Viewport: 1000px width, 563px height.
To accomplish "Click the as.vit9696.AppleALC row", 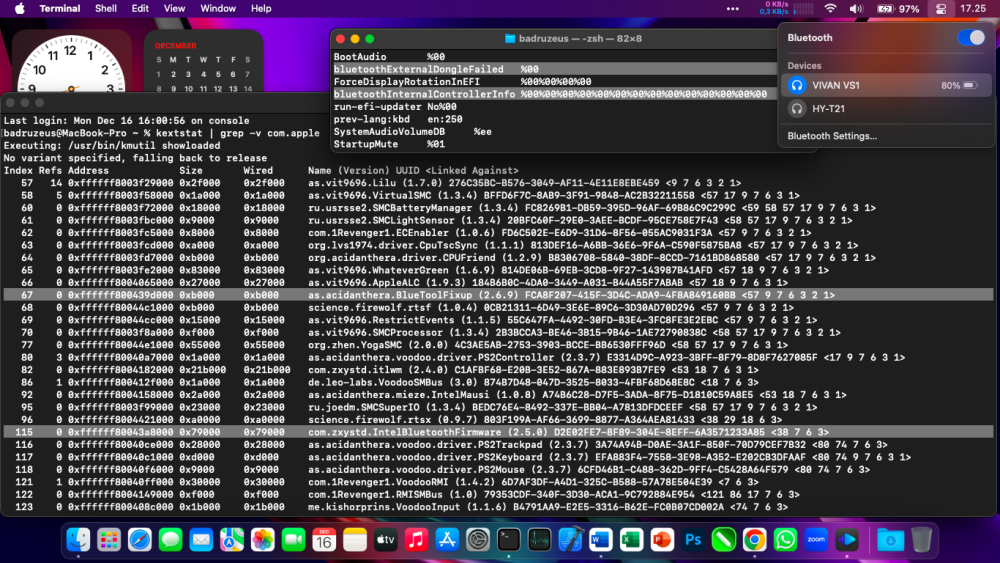I will tap(498, 282).
